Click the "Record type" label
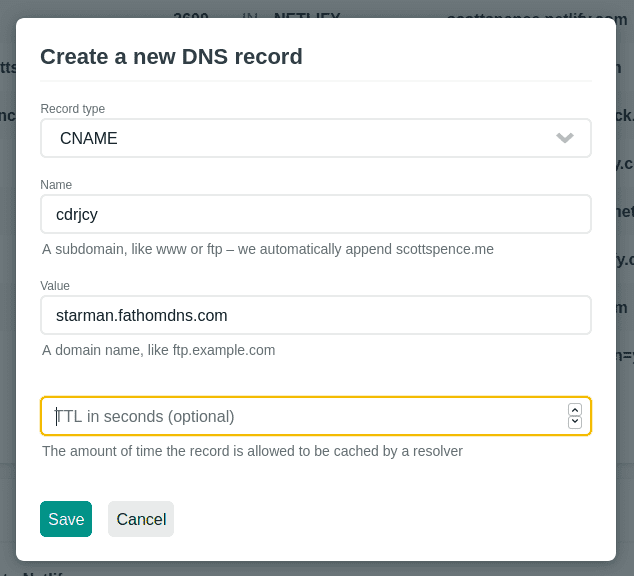This screenshot has width=634, height=576. pyautogui.click(x=72, y=108)
